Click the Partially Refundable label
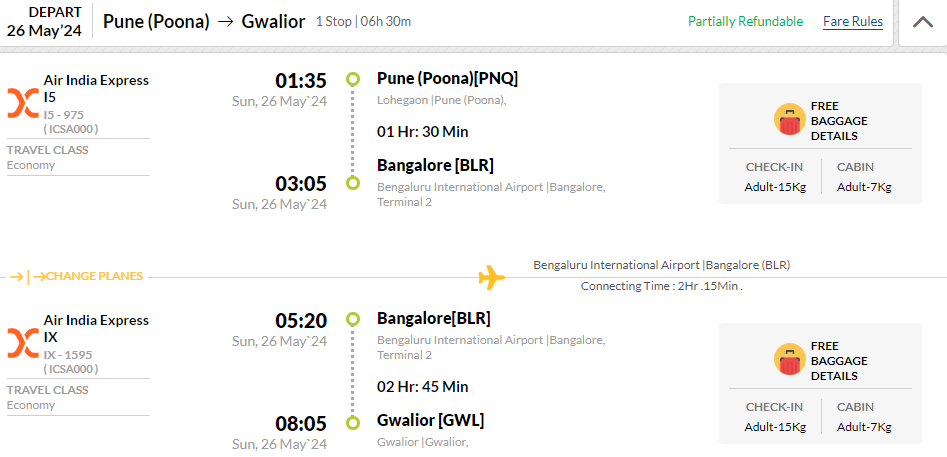This screenshot has height=457, width=947. pos(745,22)
